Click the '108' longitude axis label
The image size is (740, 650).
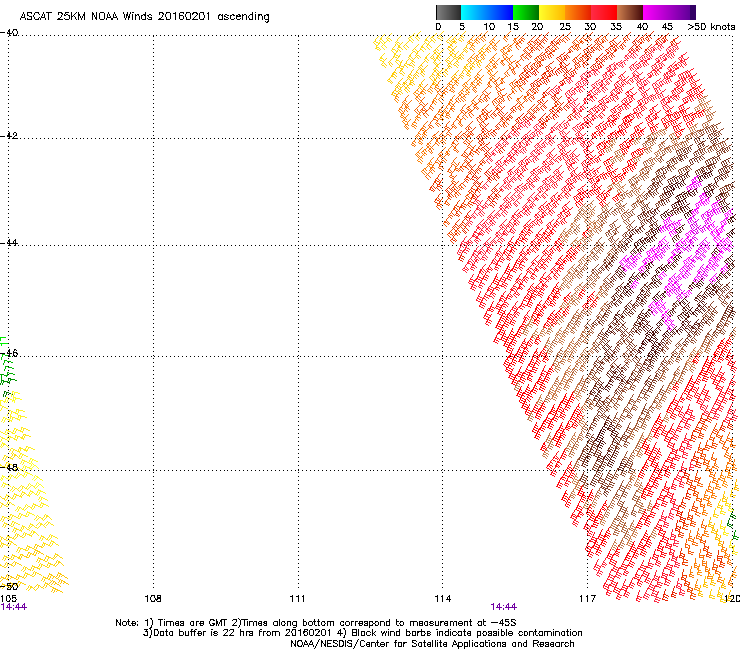click(153, 599)
